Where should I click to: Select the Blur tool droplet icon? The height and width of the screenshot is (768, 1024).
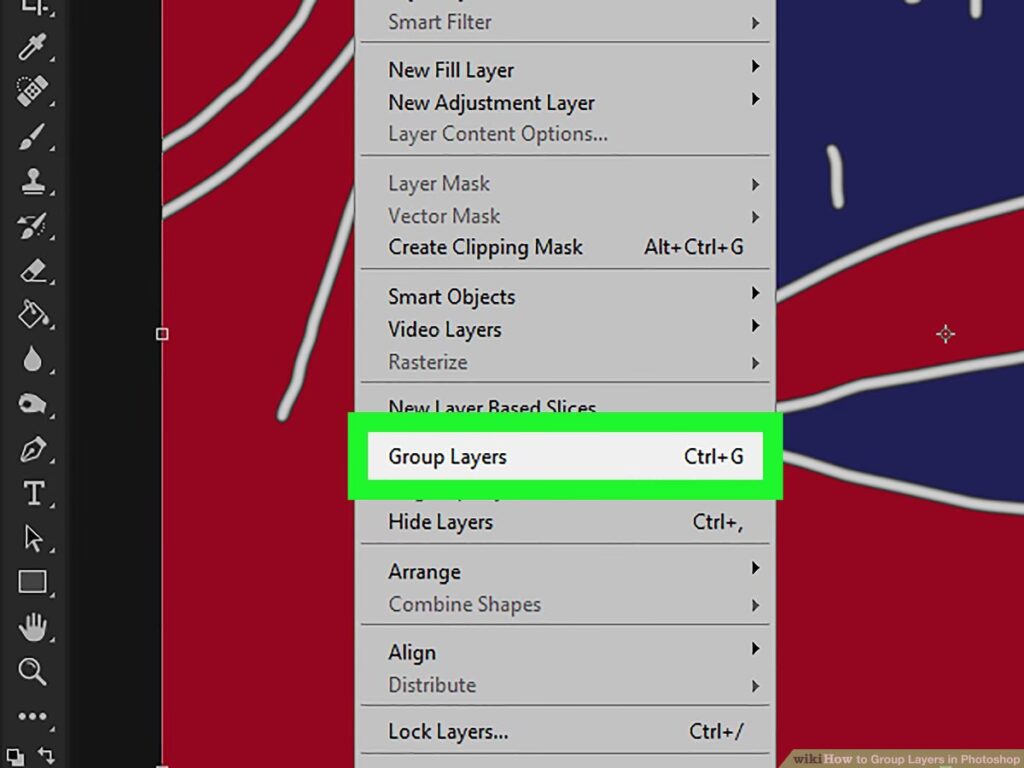coord(32,359)
